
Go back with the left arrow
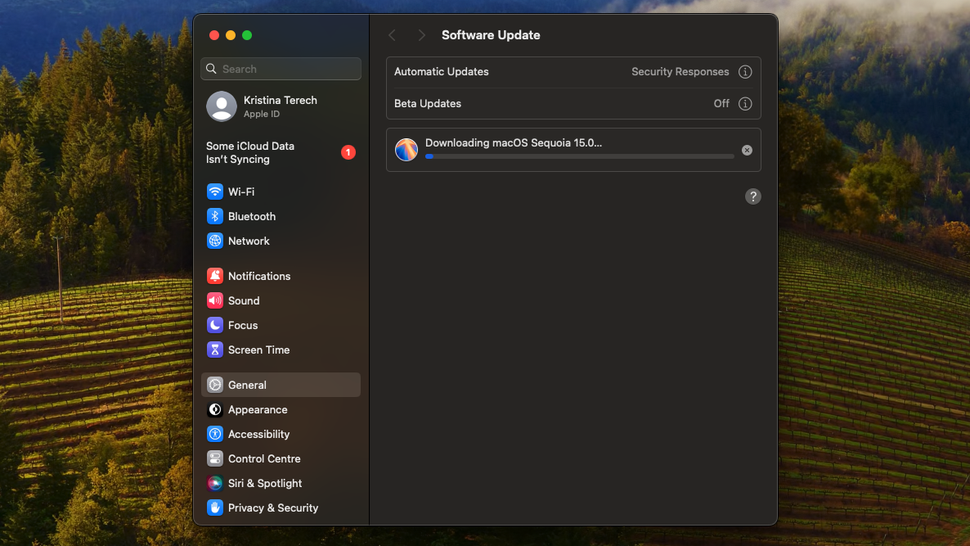(x=392, y=35)
